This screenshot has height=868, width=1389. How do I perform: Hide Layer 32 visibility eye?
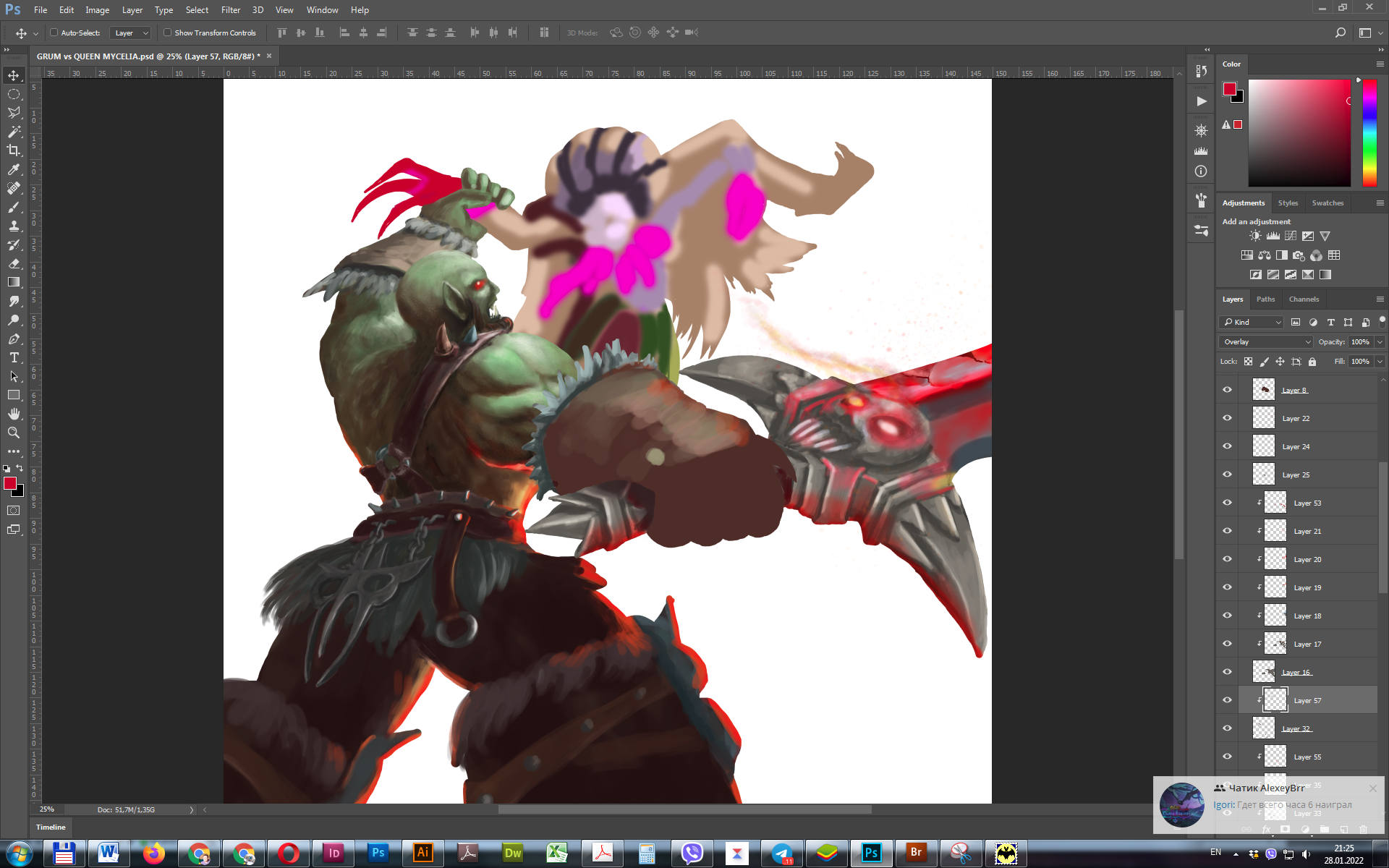tap(1227, 728)
